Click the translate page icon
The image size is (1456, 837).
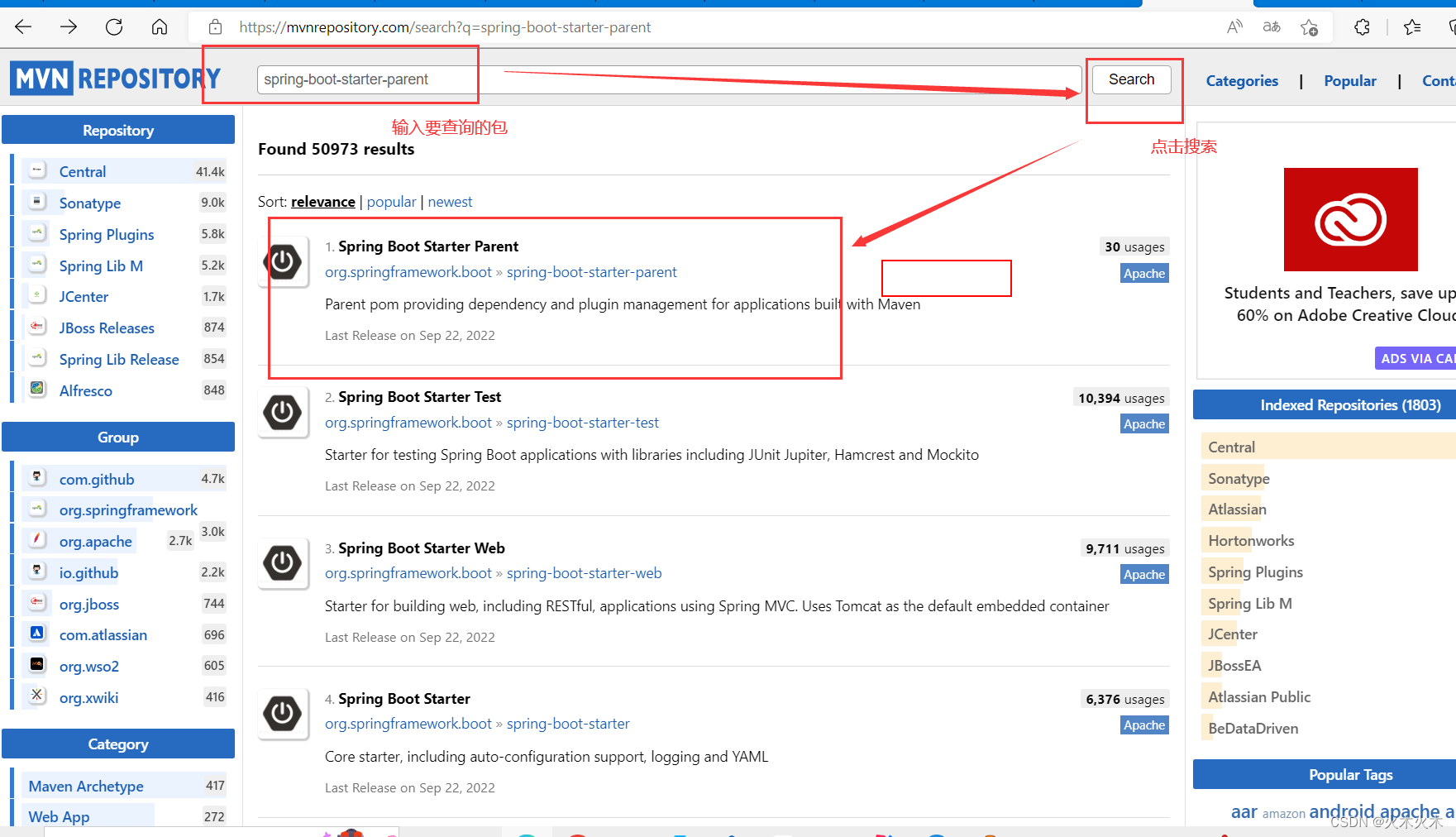point(1272,27)
